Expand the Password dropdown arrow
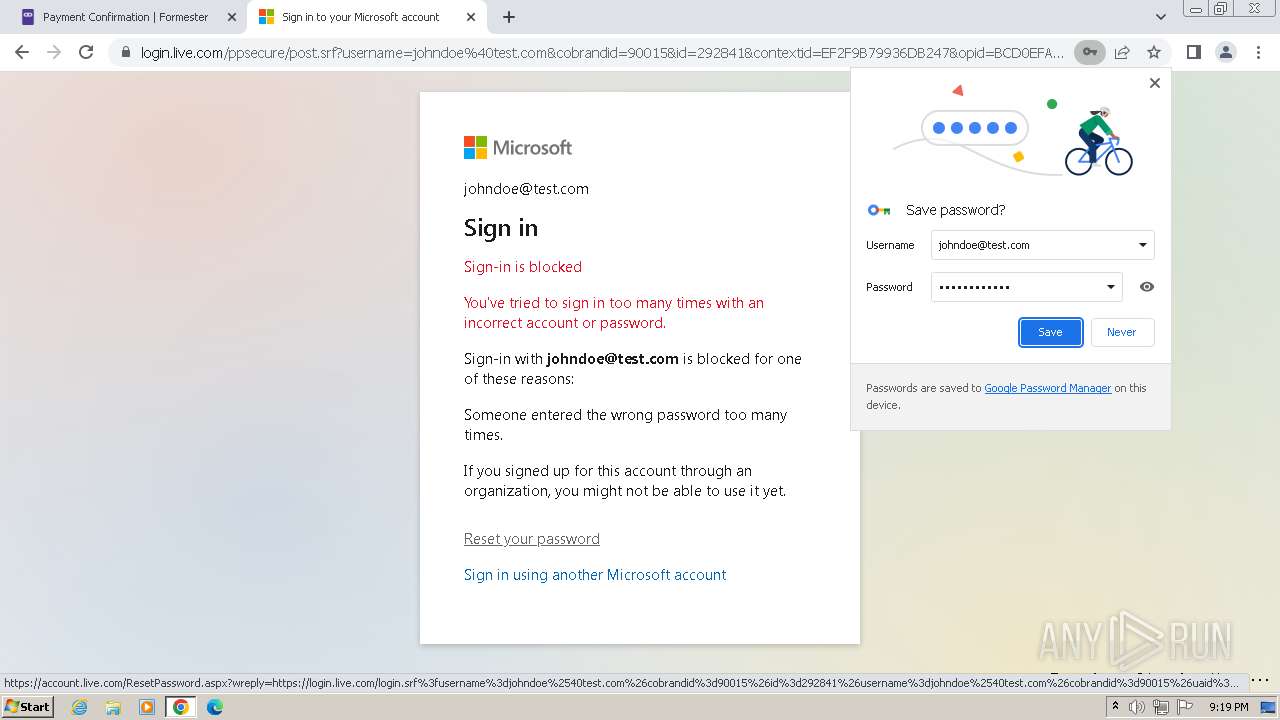The width and height of the screenshot is (1280, 720). click(x=1110, y=287)
